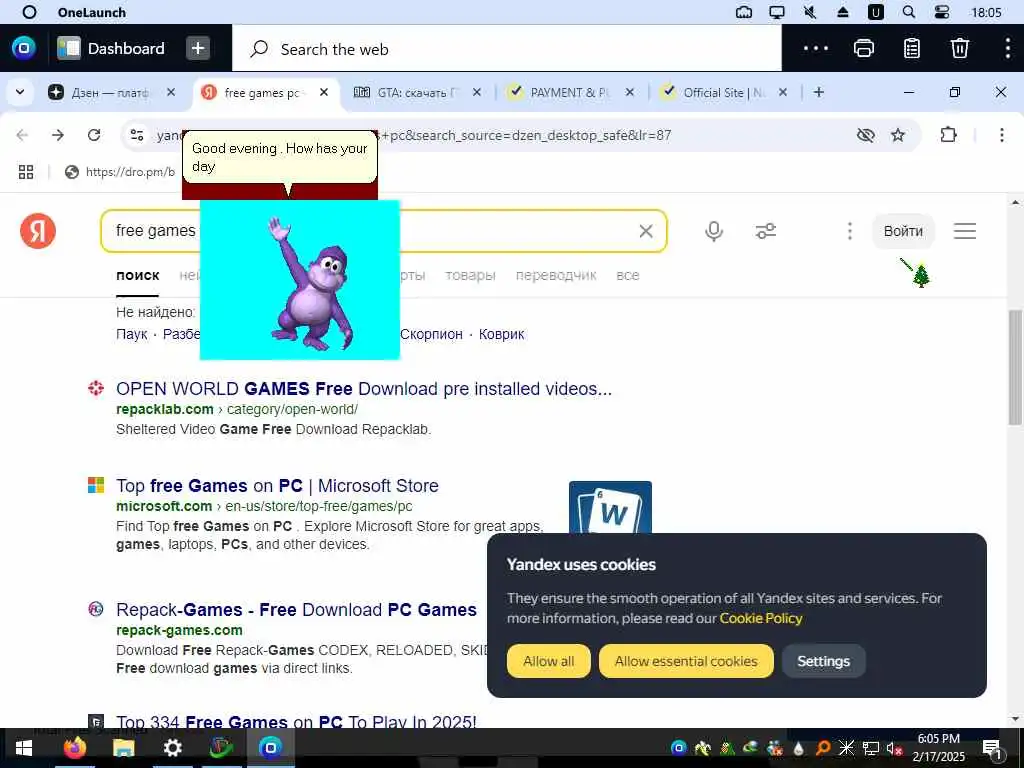Open the Extensions puzzle icon

click(x=948, y=135)
